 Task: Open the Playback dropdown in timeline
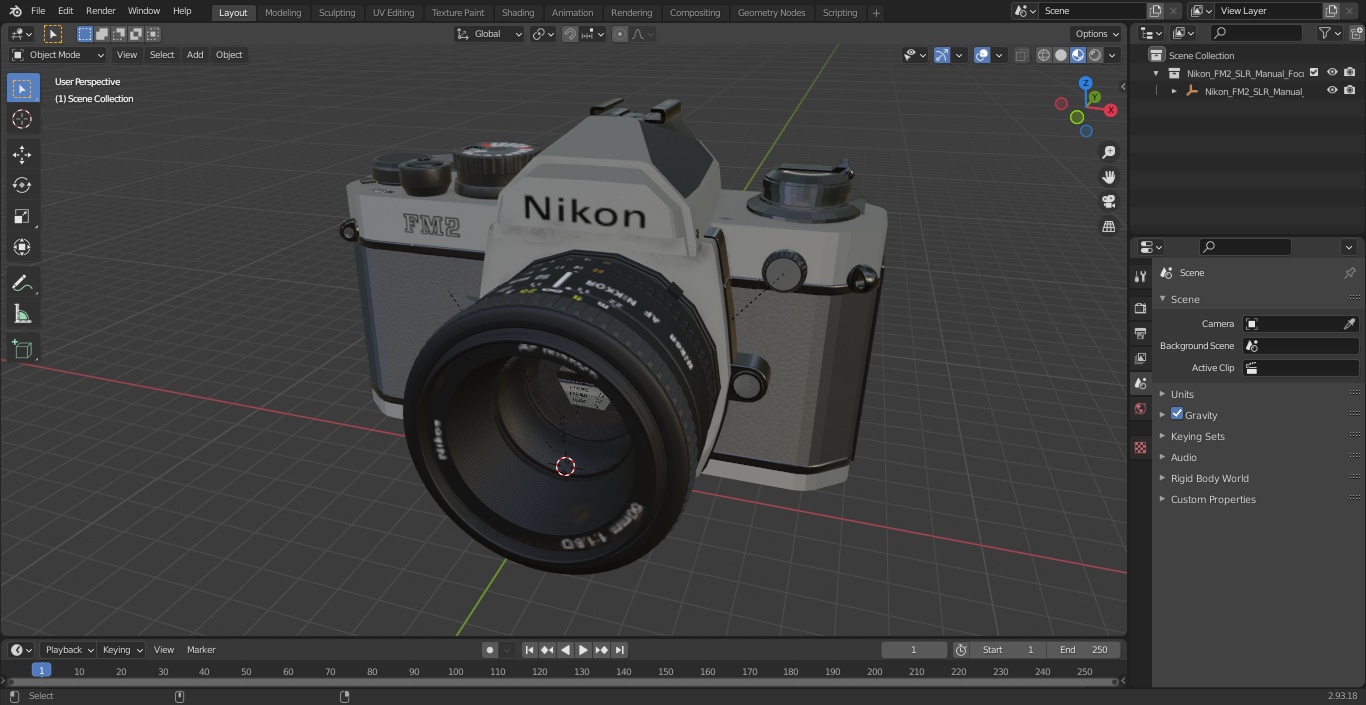pyautogui.click(x=68, y=650)
